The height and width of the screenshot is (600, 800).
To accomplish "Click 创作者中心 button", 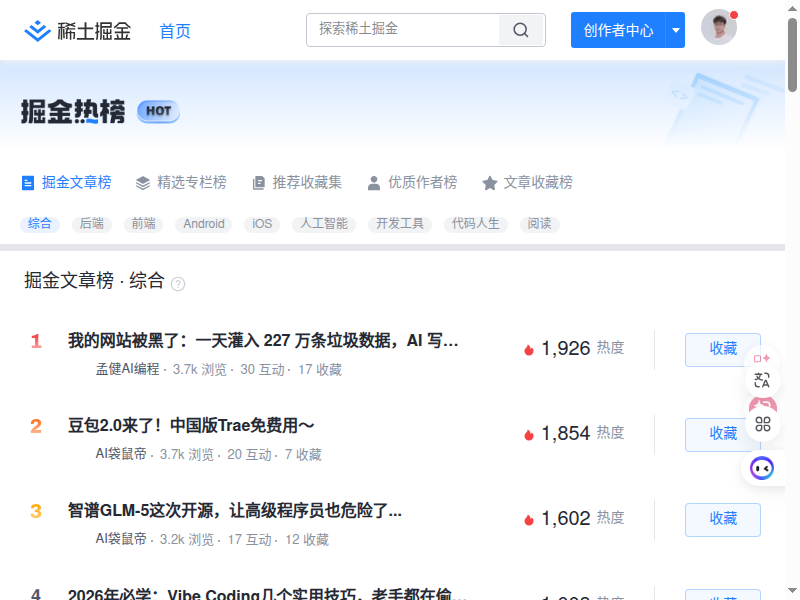I will 618,30.
